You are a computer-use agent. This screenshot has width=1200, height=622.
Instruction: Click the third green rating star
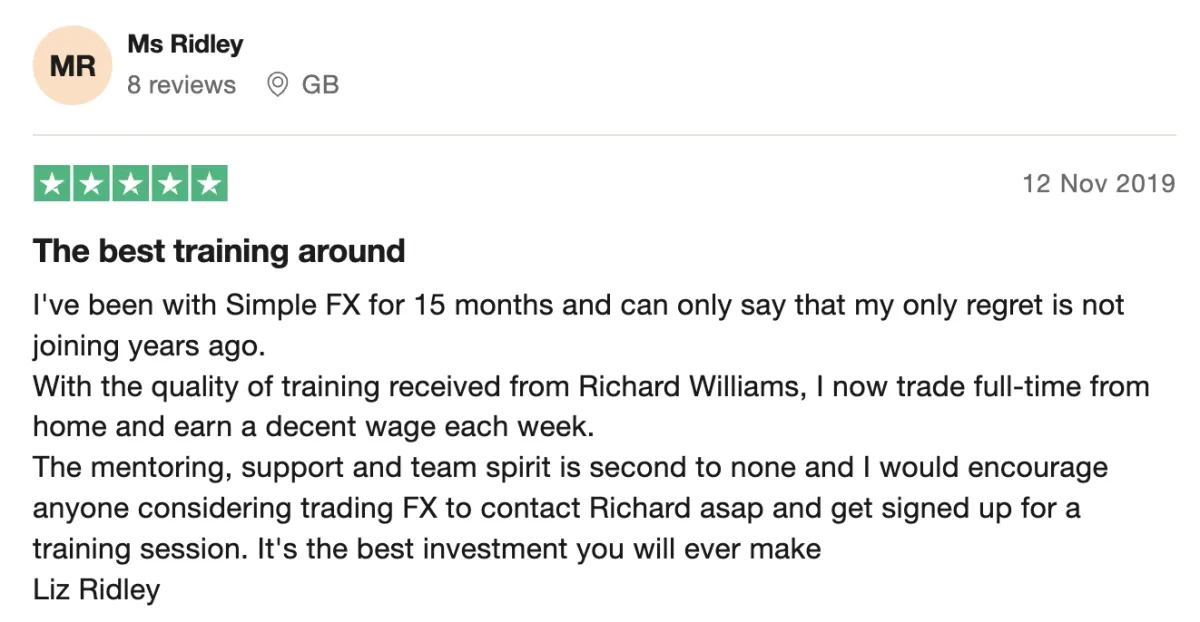131,184
